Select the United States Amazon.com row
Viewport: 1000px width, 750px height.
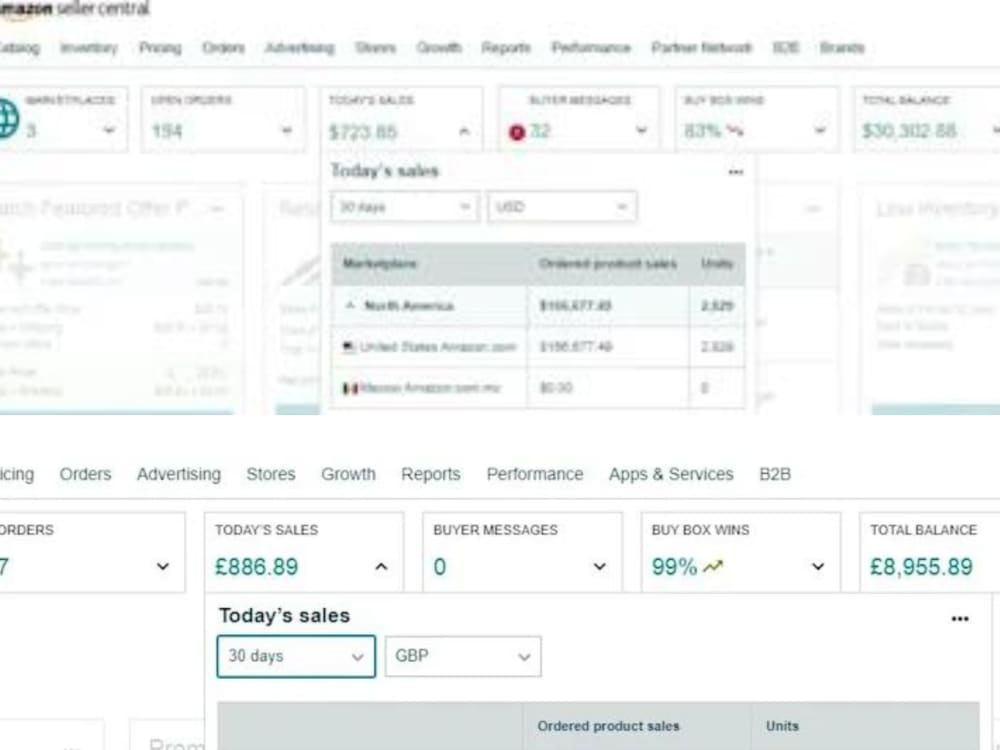point(538,346)
